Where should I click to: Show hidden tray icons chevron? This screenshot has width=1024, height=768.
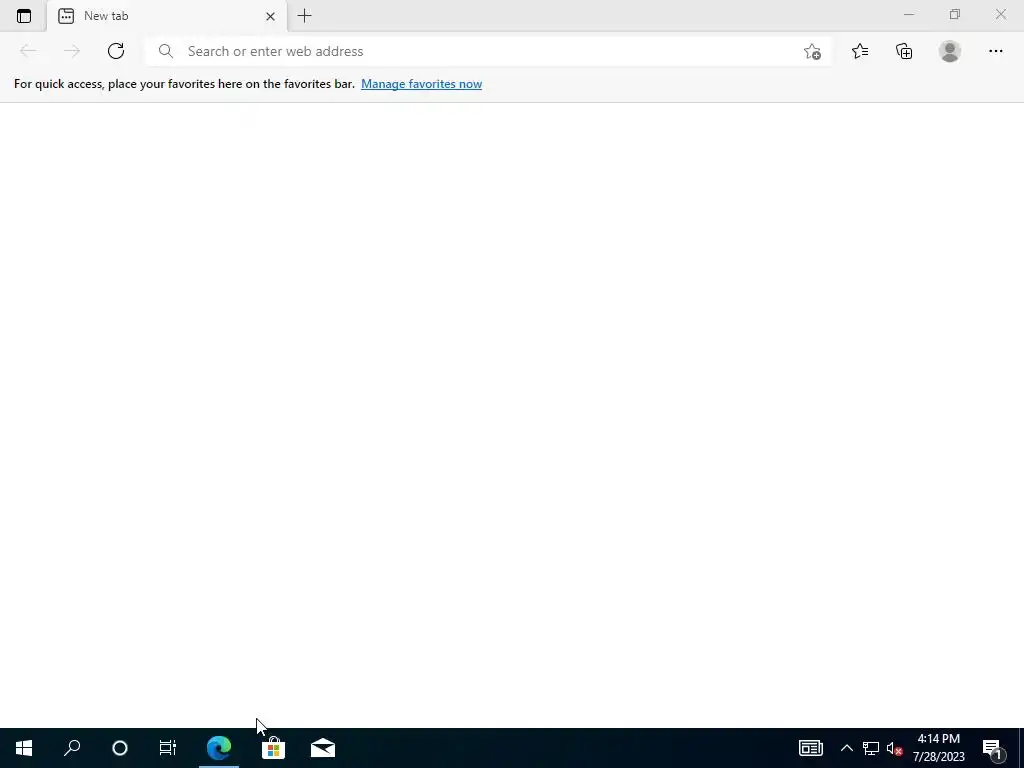point(846,748)
